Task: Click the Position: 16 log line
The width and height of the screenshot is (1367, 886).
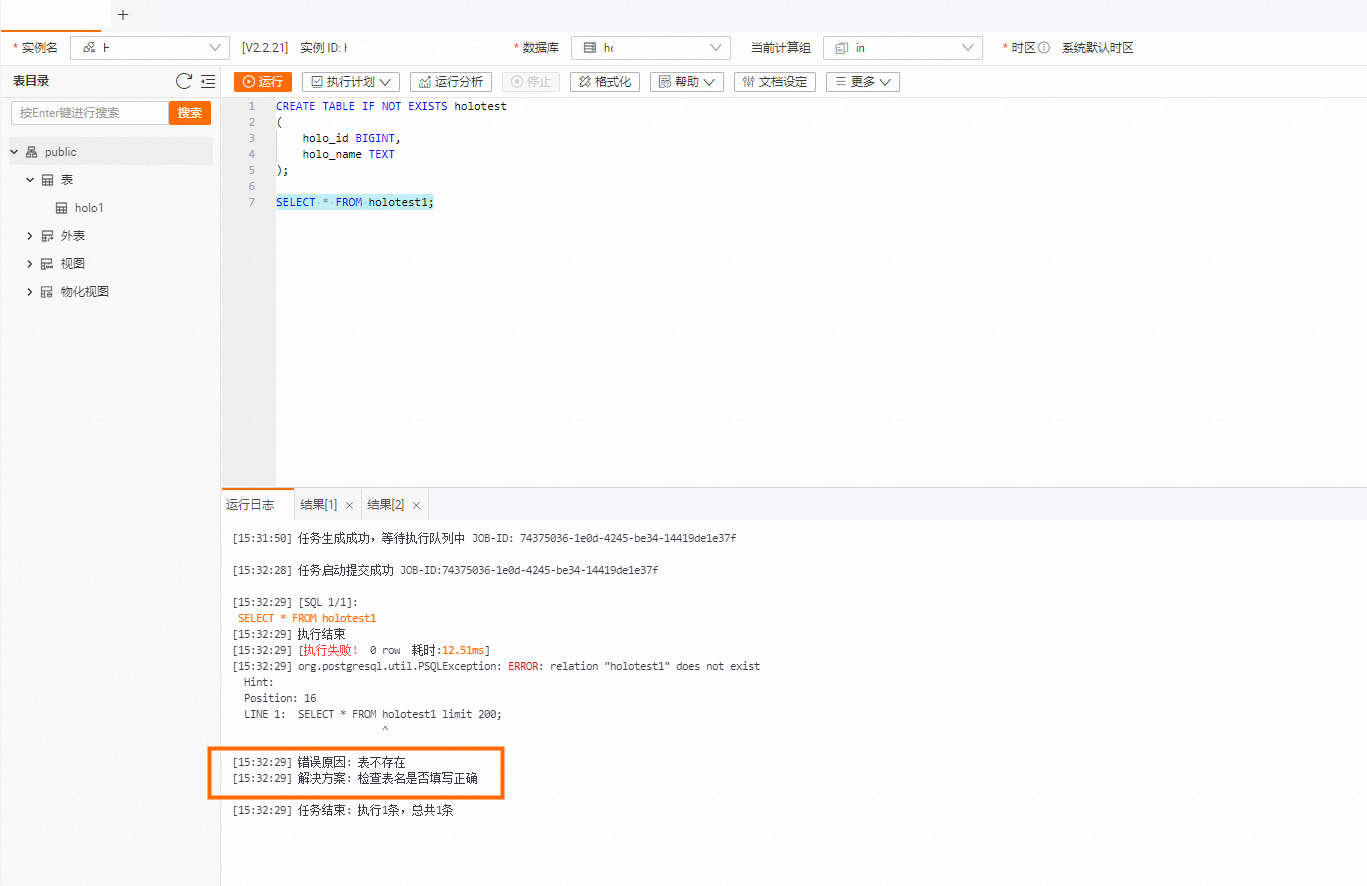Action: coord(280,698)
